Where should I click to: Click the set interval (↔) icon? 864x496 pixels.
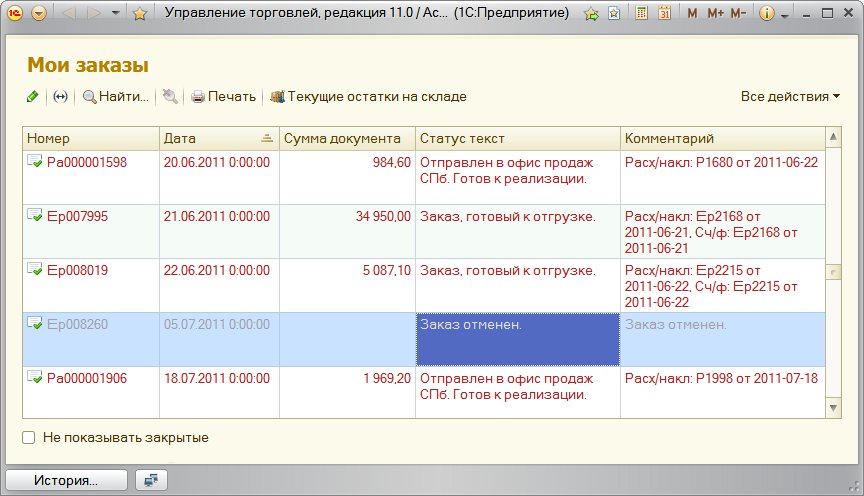click(60, 96)
